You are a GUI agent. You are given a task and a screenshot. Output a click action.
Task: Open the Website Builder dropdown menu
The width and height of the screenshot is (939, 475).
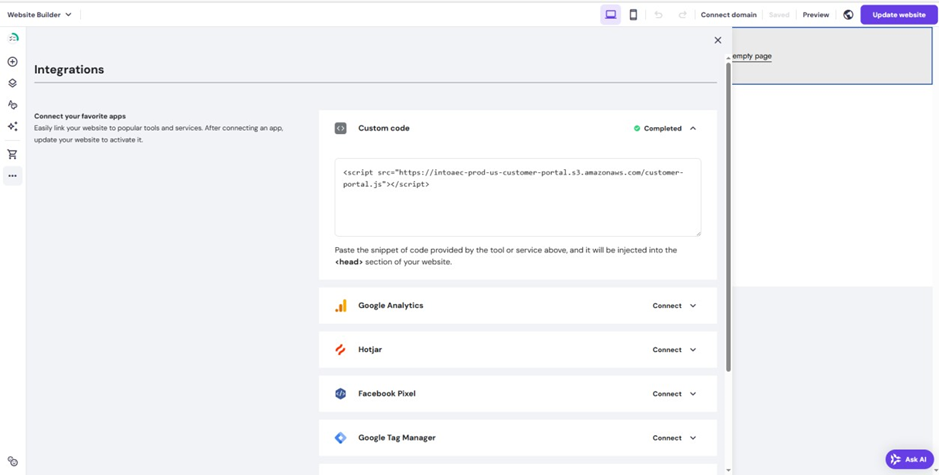pyautogui.click(x=39, y=14)
